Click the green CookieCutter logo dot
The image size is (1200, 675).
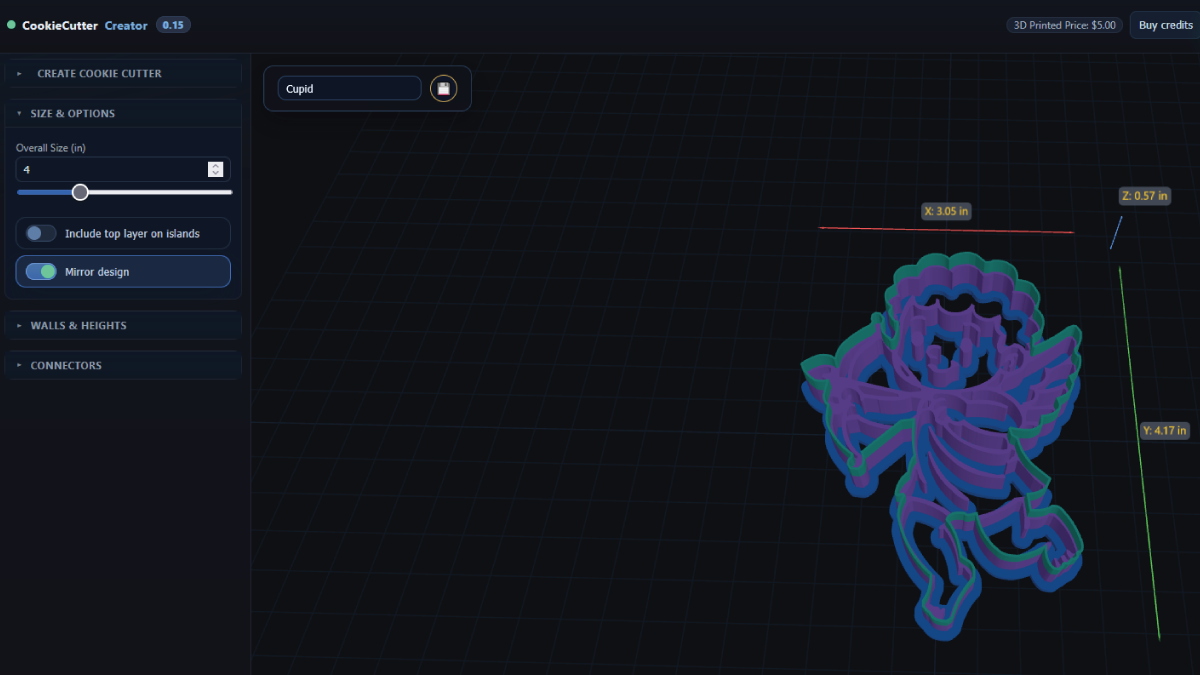click(11, 25)
